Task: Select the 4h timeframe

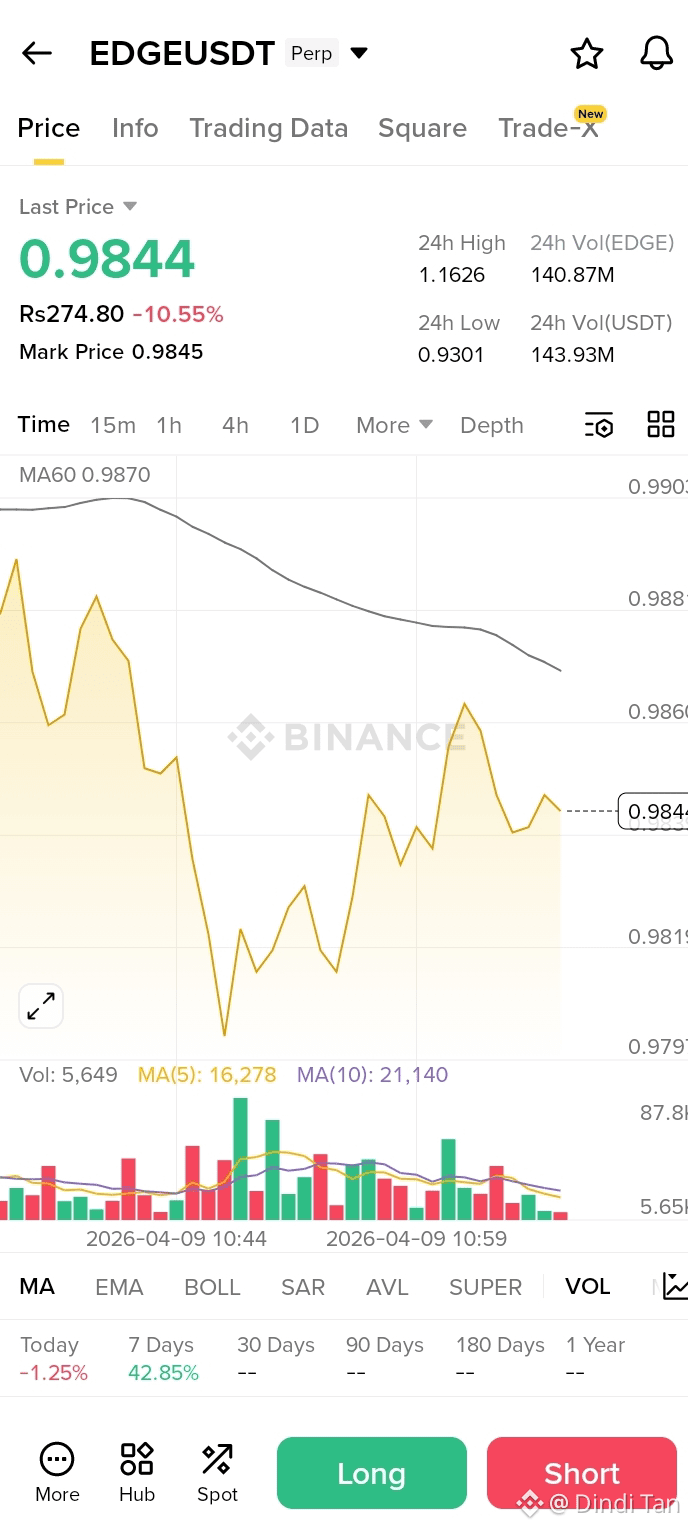Action: tap(235, 425)
